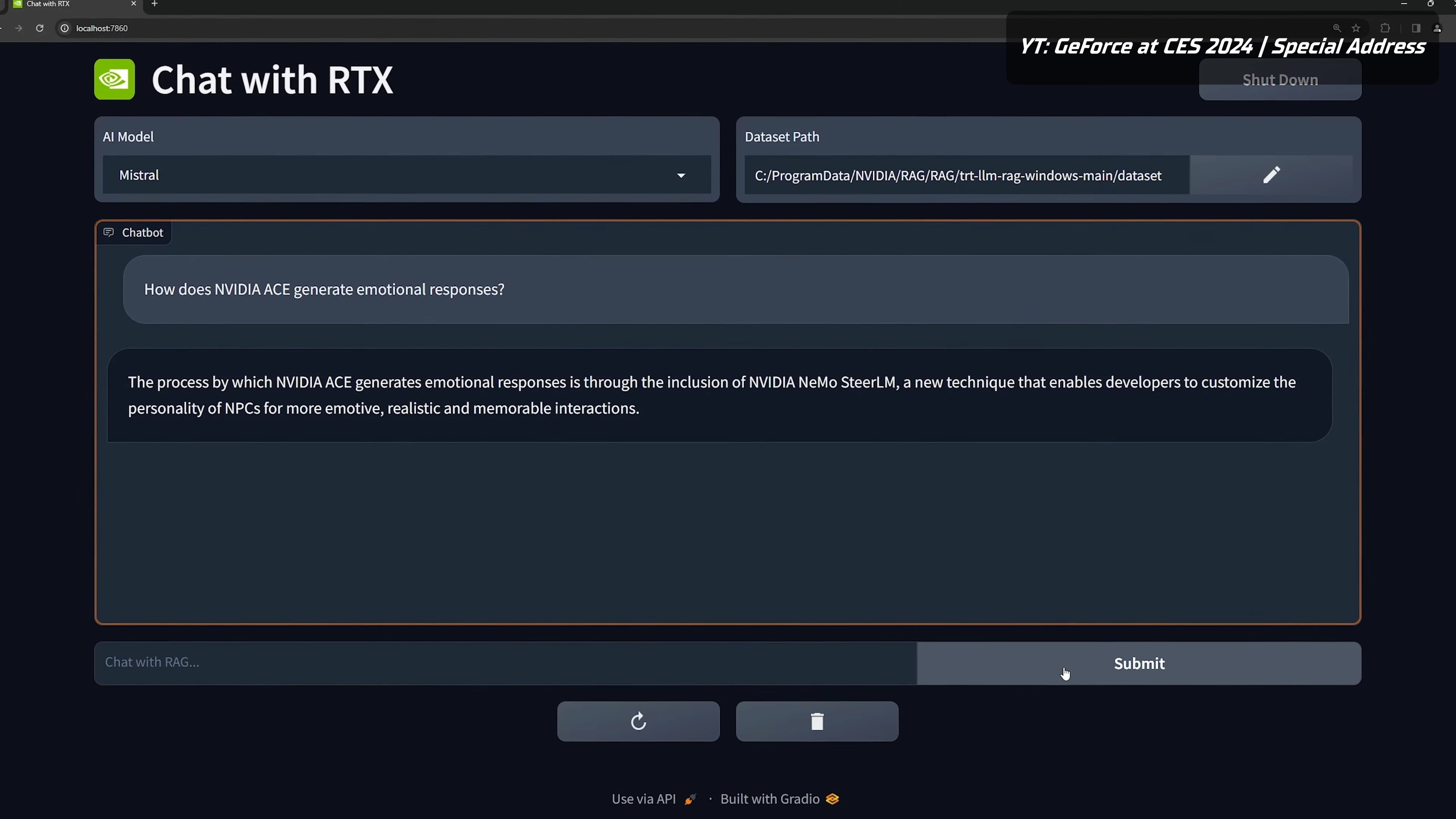Viewport: 1456px width, 819px height.
Task: Open the browser side panel icon
Action: (1416, 28)
